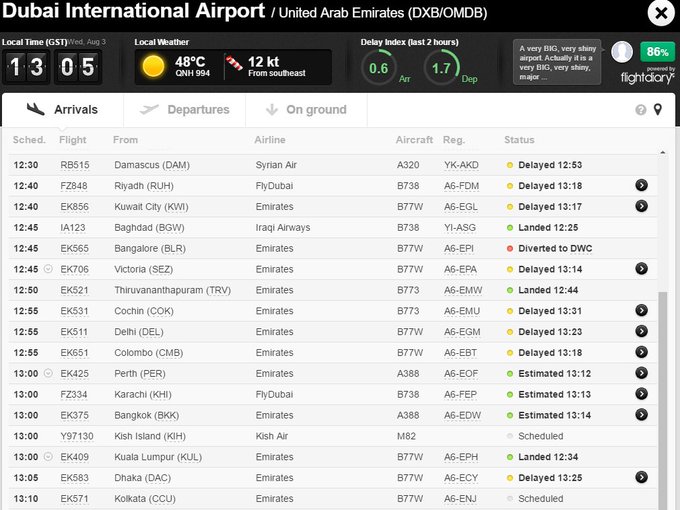Open arrow button for flight EK856
The image size is (680, 510).
[641, 206]
